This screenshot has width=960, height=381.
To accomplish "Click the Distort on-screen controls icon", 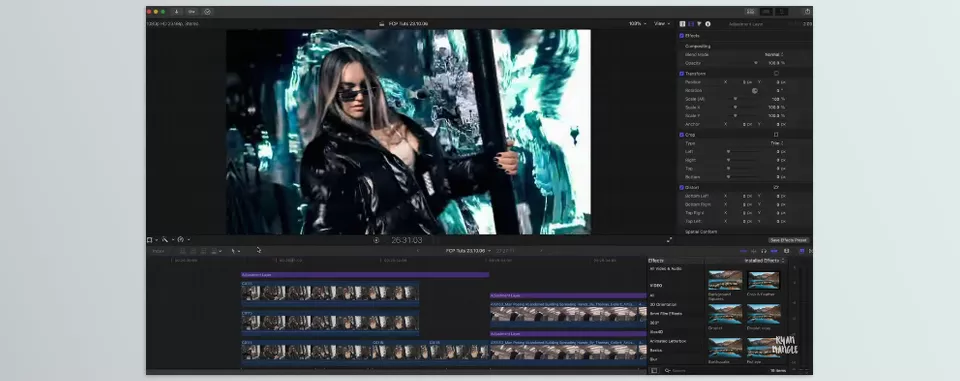I will pos(776,187).
